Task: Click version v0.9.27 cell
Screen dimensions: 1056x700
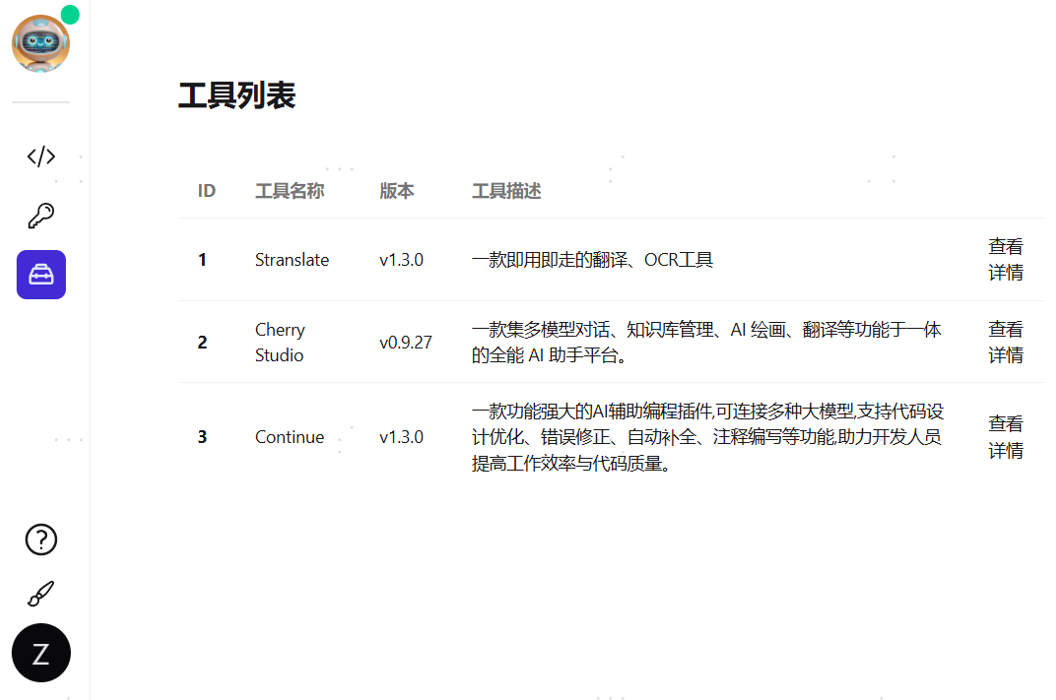Action: click(x=405, y=342)
